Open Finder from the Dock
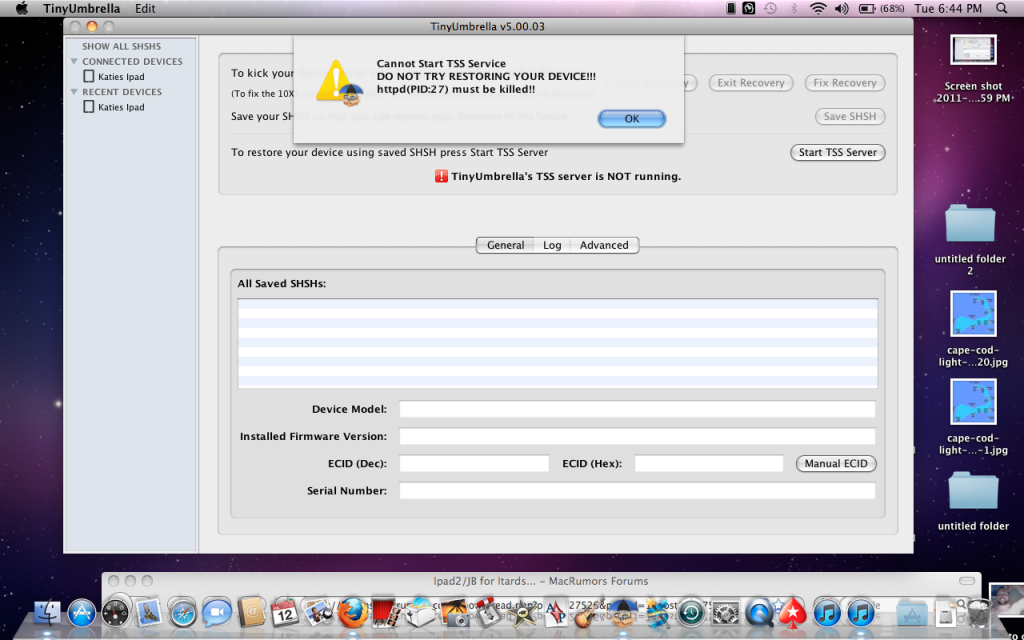This screenshot has height=640, width=1024. coord(47,614)
